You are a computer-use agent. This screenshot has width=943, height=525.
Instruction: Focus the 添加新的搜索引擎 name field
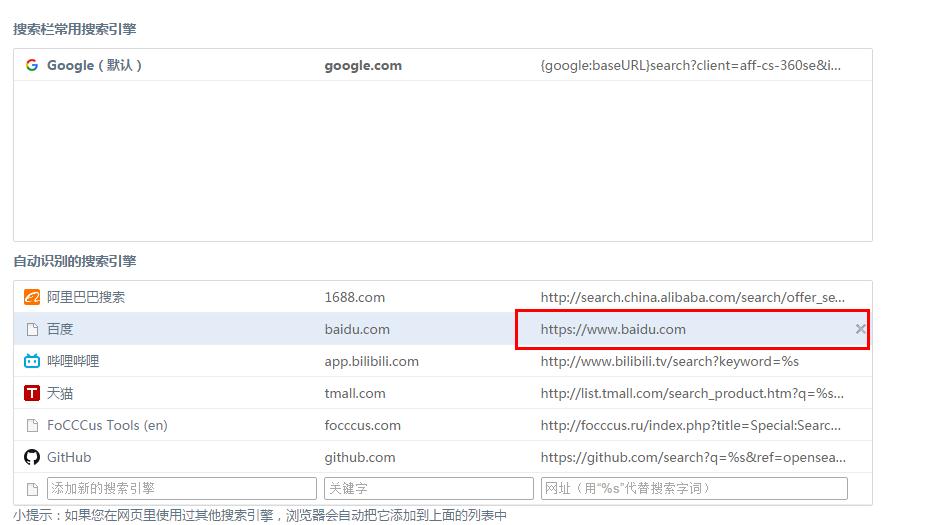tap(182, 488)
